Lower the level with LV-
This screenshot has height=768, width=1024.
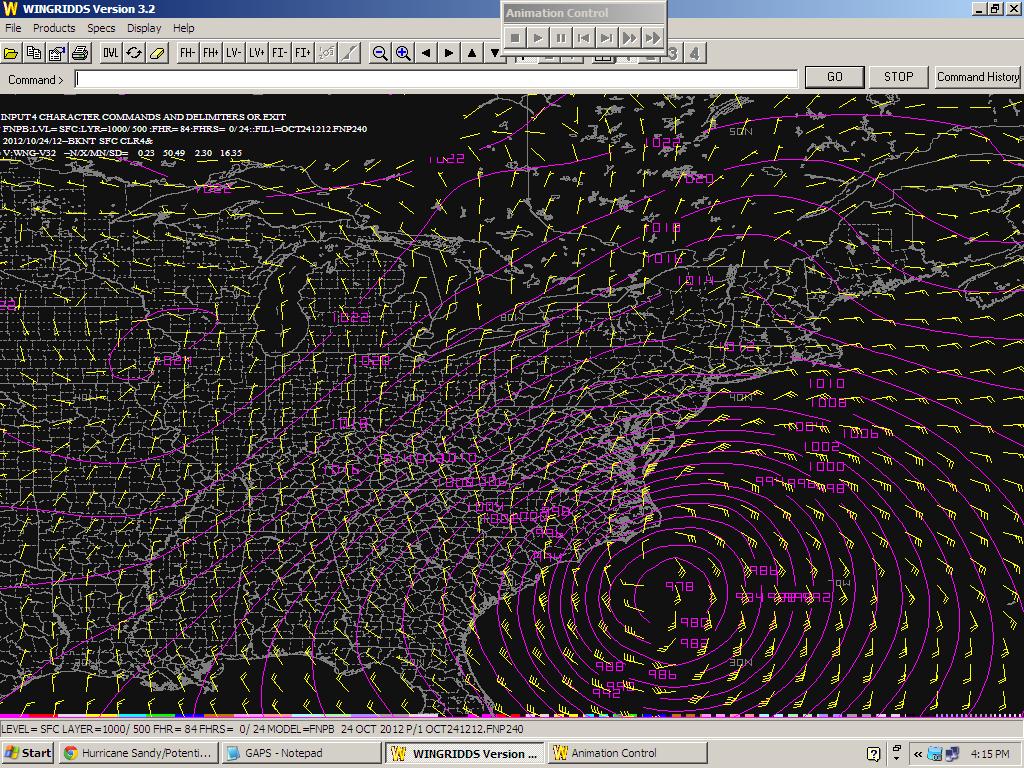pyautogui.click(x=233, y=53)
